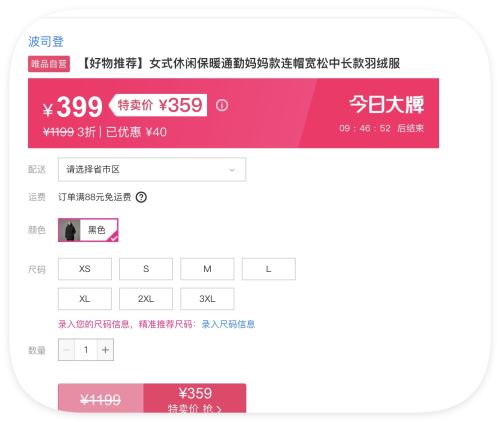Screen dimensions: 500x422
Task: Pick size XL
Action: tap(85, 299)
